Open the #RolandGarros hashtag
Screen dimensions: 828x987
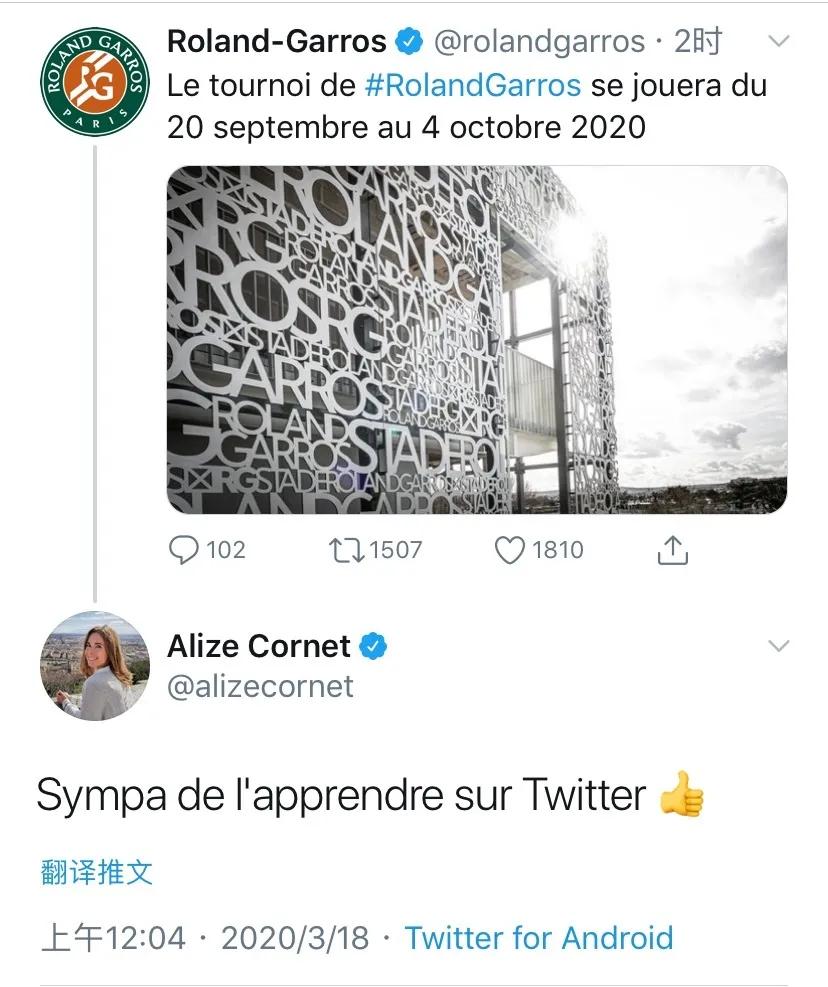473,85
